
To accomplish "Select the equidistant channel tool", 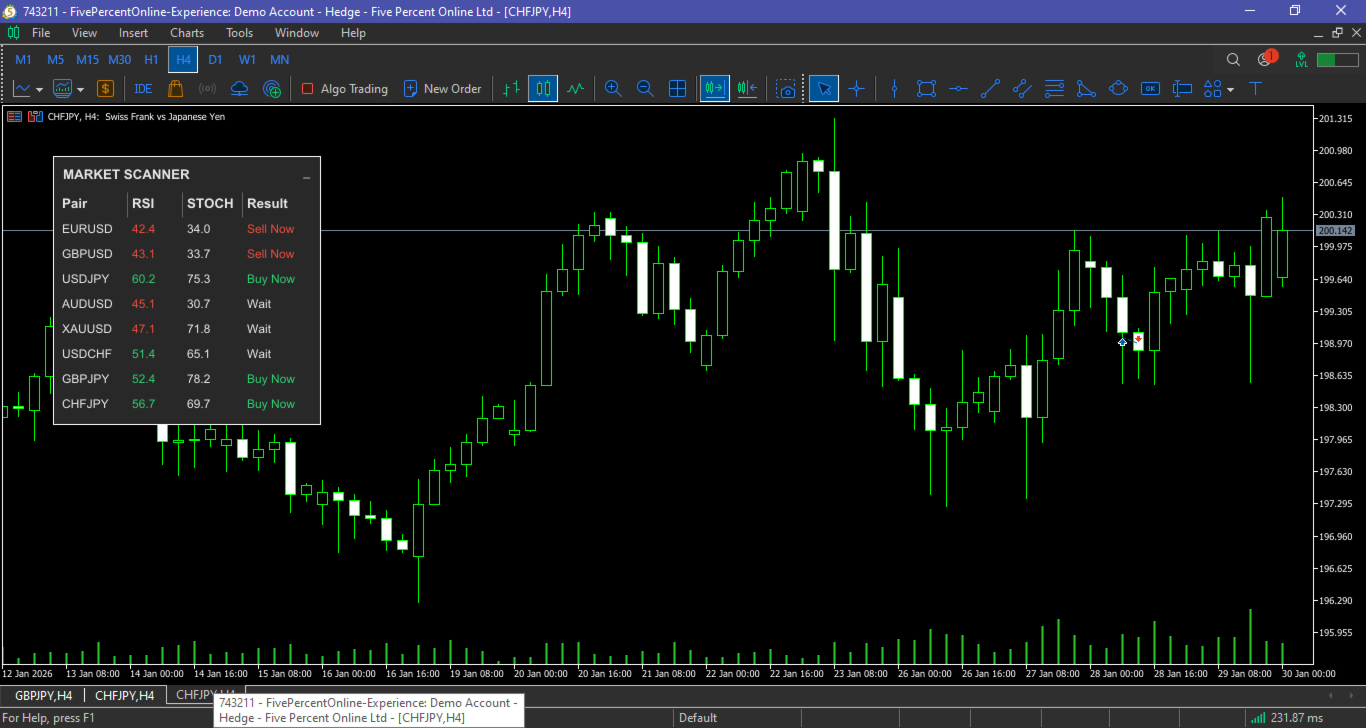I will click(x=1022, y=89).
